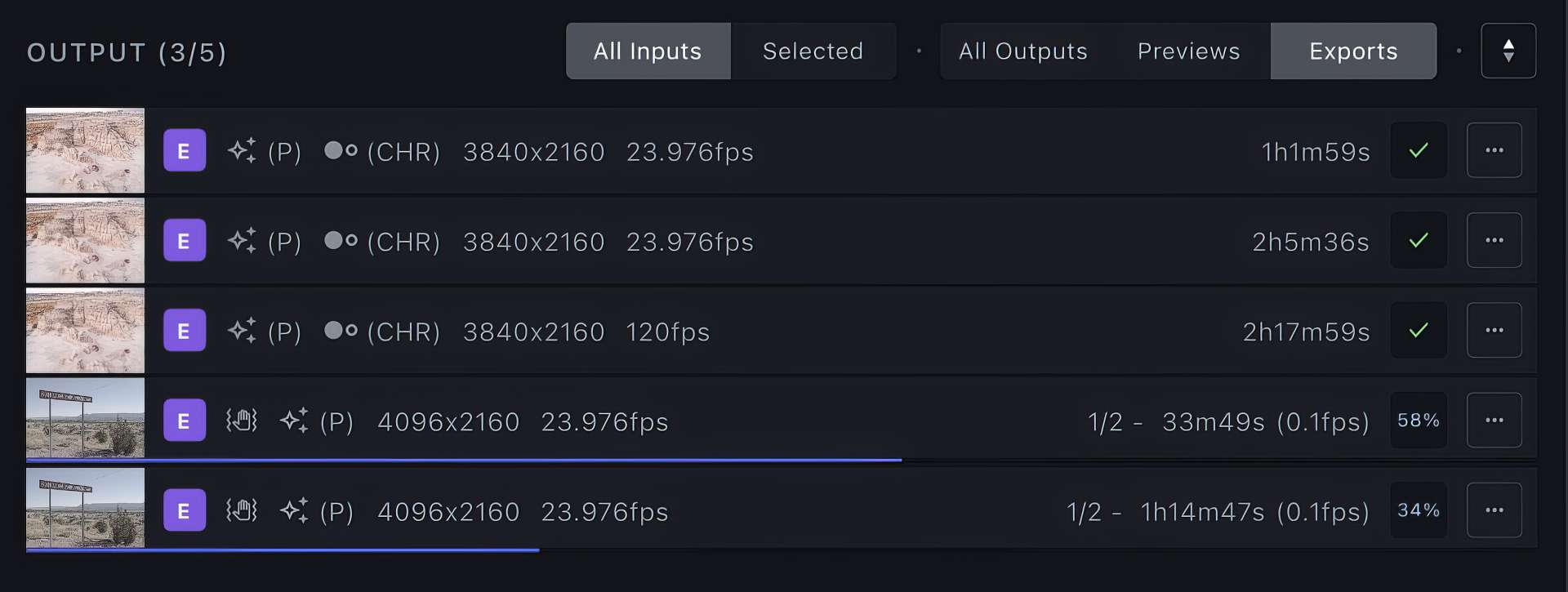This screenshot has width=1568, height=592.
Task: Toggle the checkmark on the 2h5m36s export
Action: pos(1419,240)
